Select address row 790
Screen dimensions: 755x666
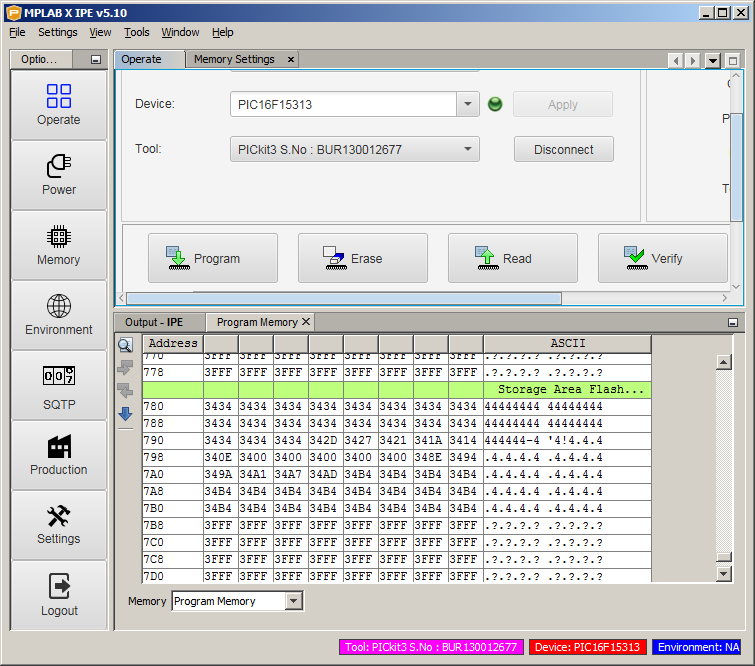397,441
